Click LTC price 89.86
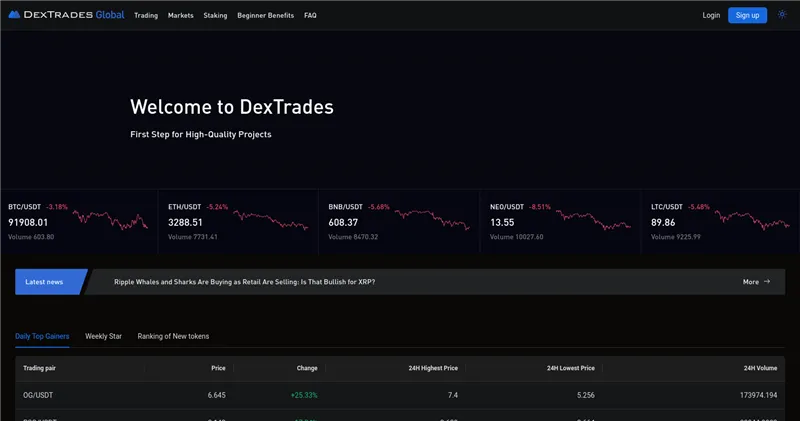The width and height of the screenshot is (800, 421). 663,222
